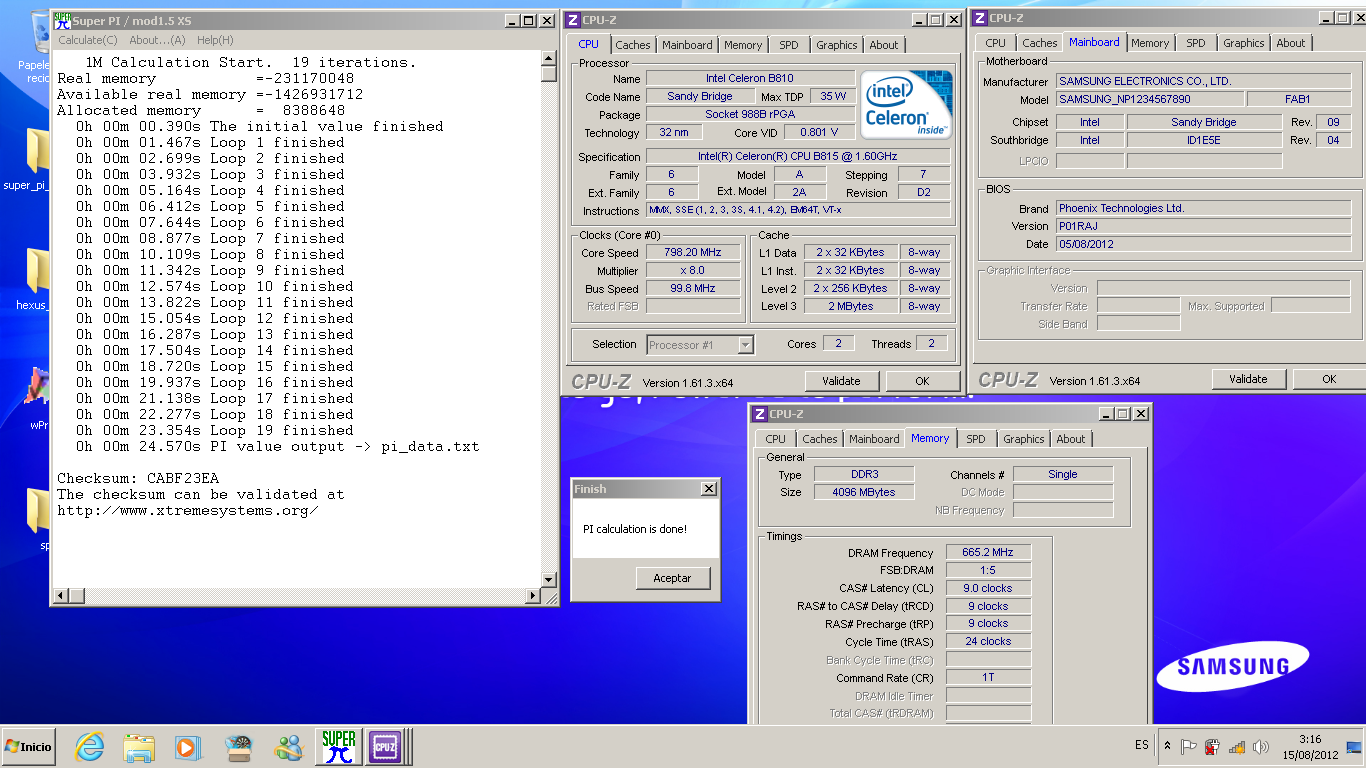The height and width of the screenshot is (768, 1366).
Task: Select the Caches tab in the Processor CPU-Z window
Action: click(x=632, y=45)
